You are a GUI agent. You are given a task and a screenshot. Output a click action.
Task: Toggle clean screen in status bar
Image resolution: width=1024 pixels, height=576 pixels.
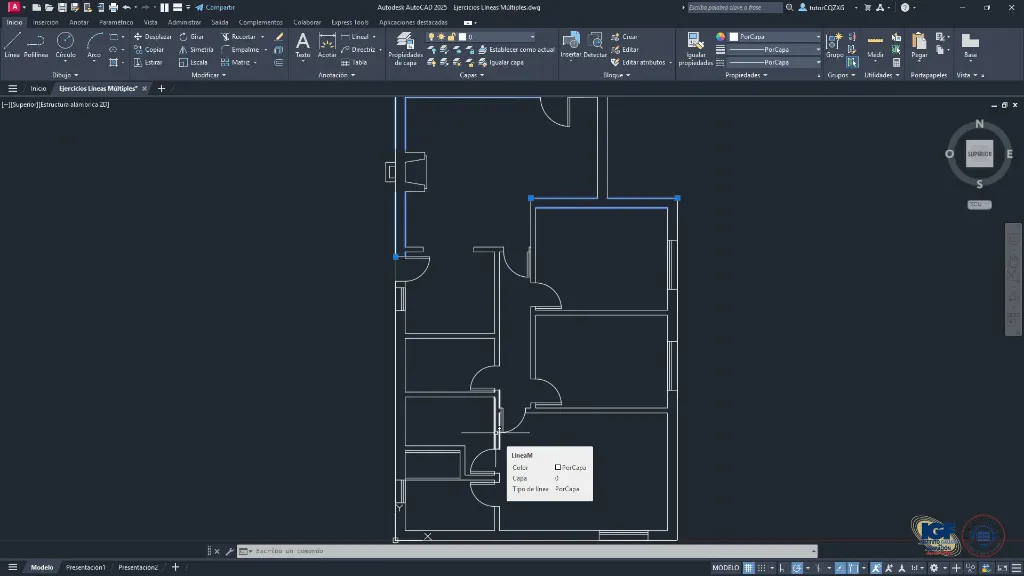[x=1002, y=568]
